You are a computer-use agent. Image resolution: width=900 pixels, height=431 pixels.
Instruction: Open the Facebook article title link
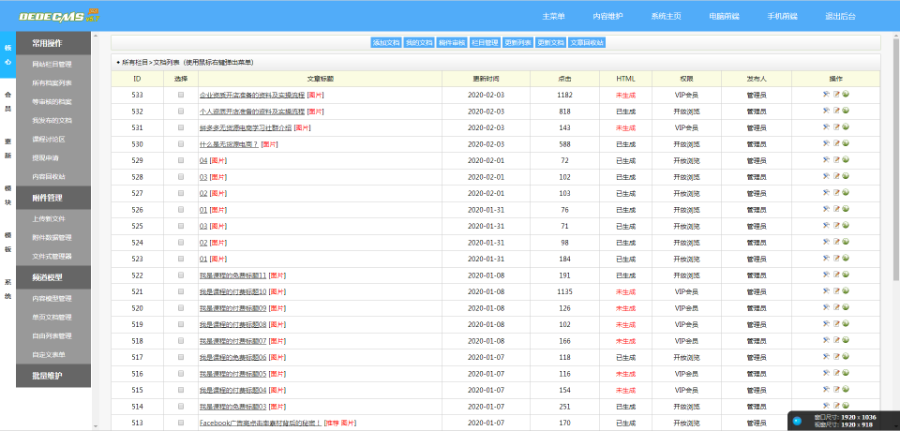(259, 421)
